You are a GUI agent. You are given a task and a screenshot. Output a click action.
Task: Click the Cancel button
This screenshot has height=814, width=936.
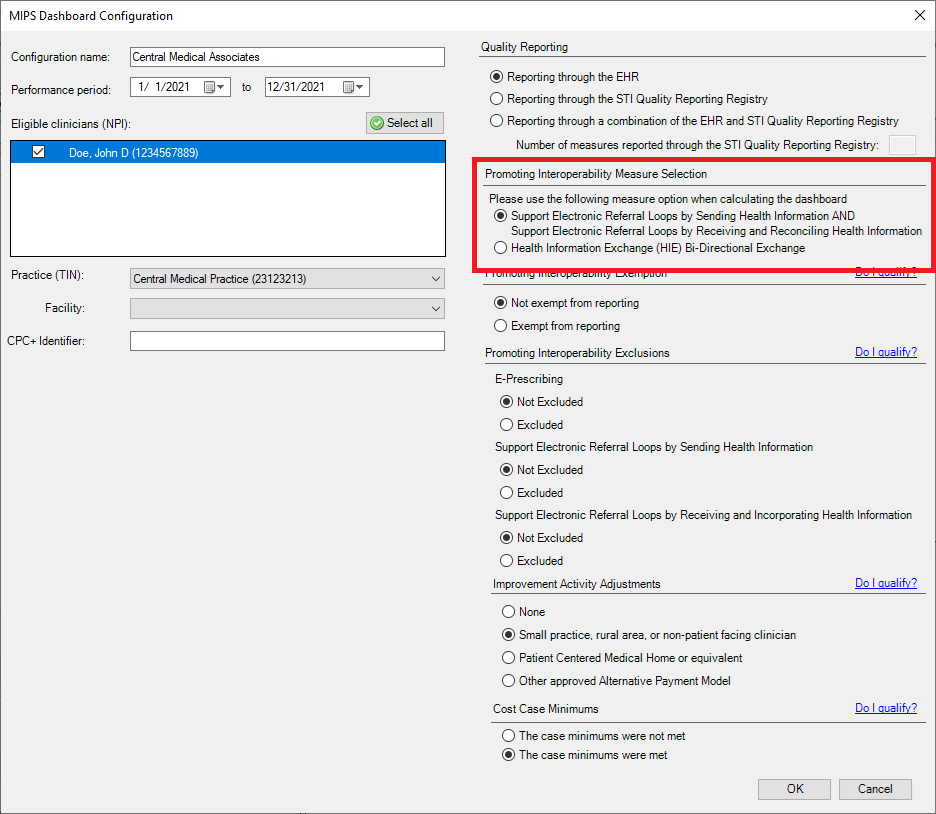(875, 789)
